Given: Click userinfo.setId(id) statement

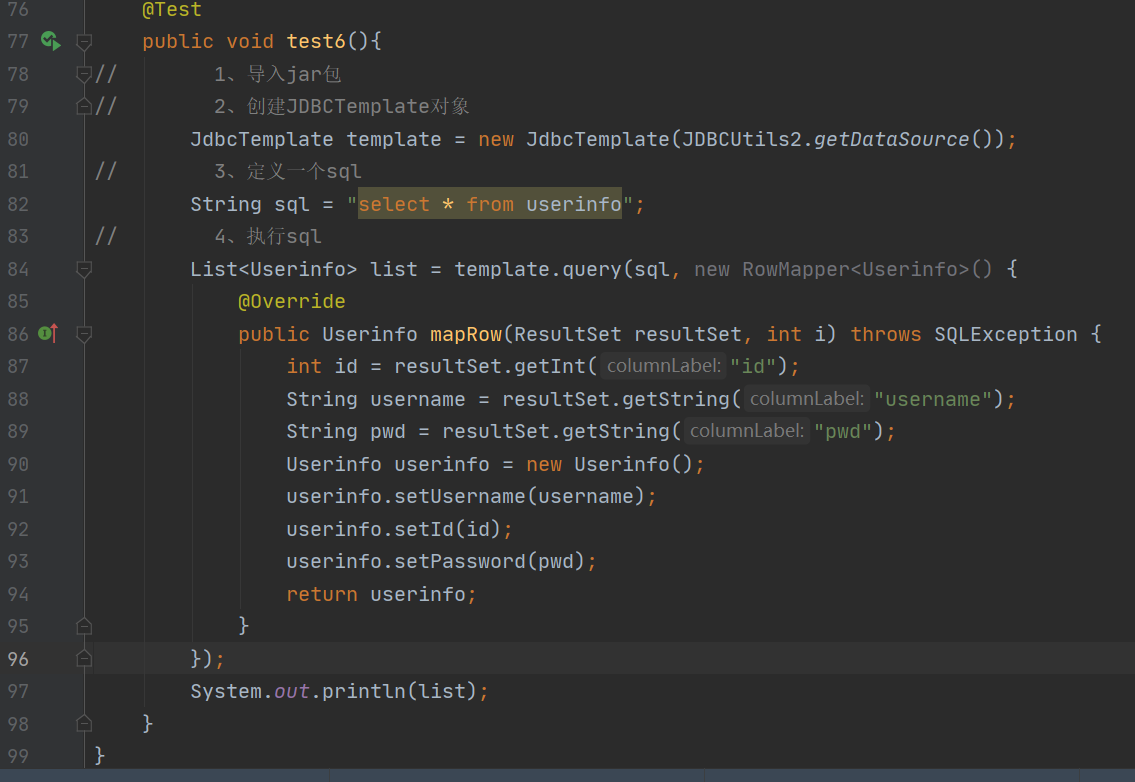Looking at the screenshot, I should coord(400,529).
